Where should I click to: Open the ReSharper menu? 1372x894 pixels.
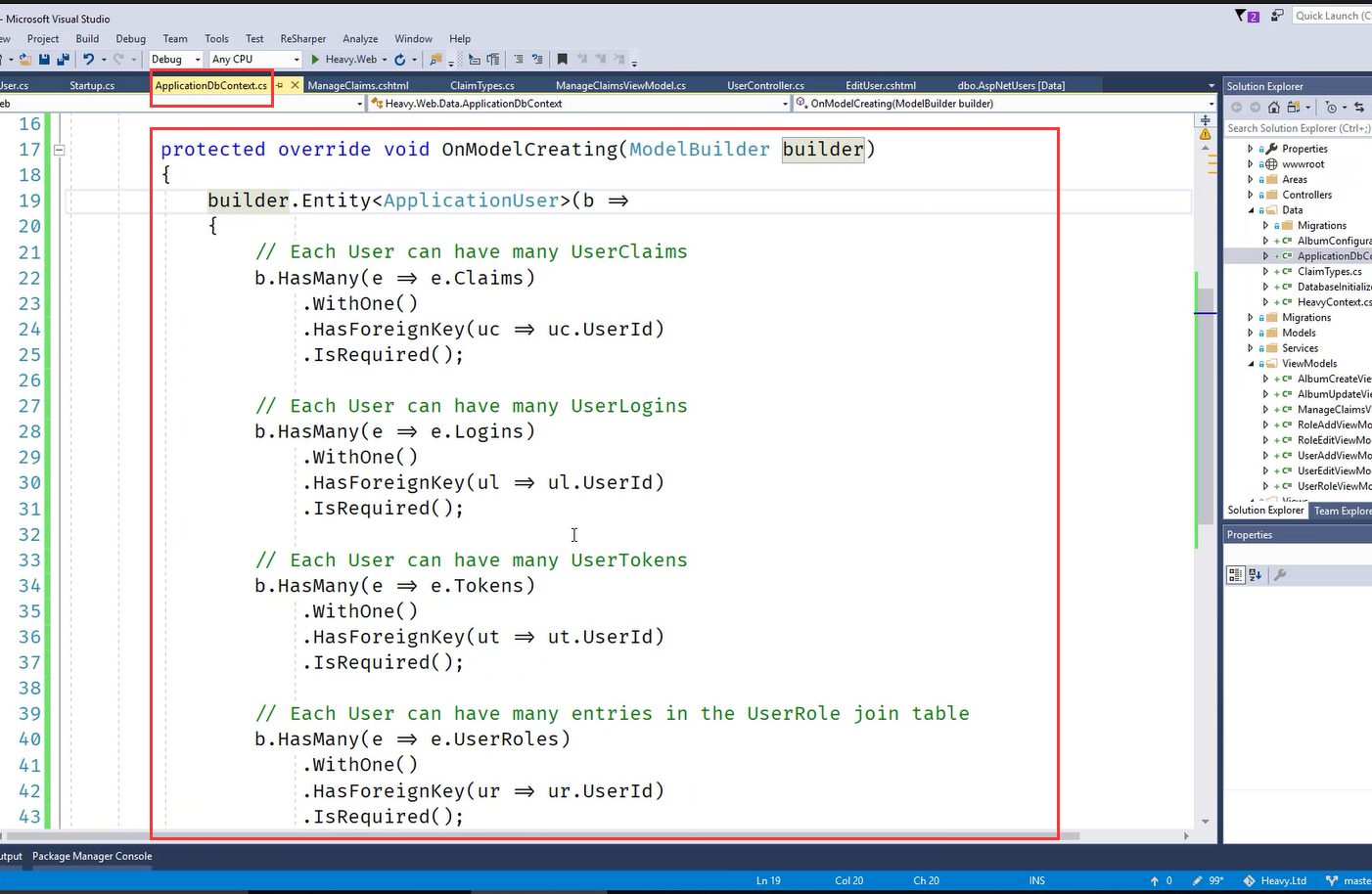point(303,38)
